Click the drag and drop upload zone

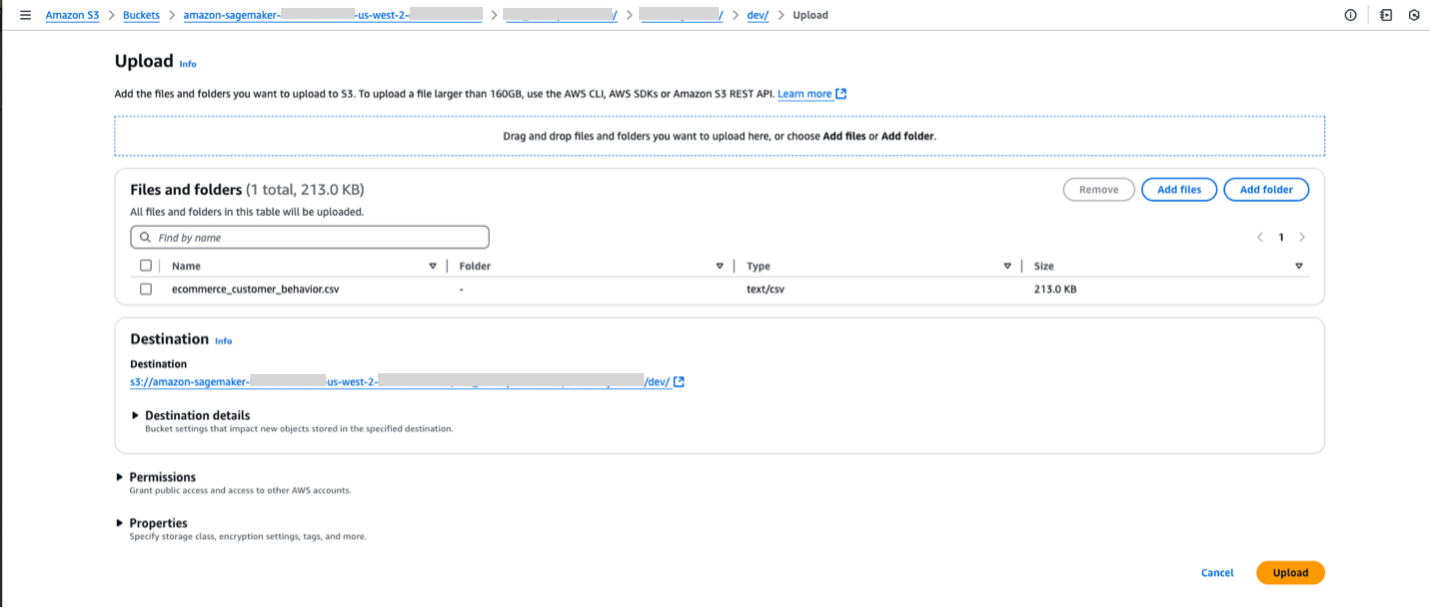pos(720,136)
